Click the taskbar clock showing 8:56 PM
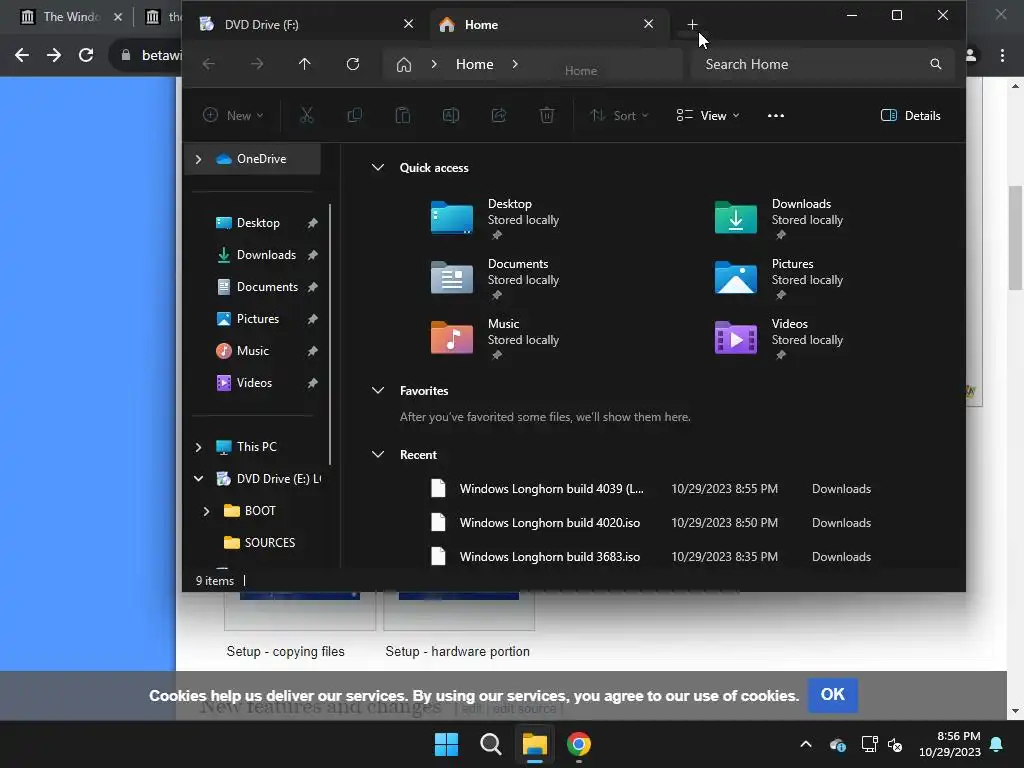 coord(950,744)
